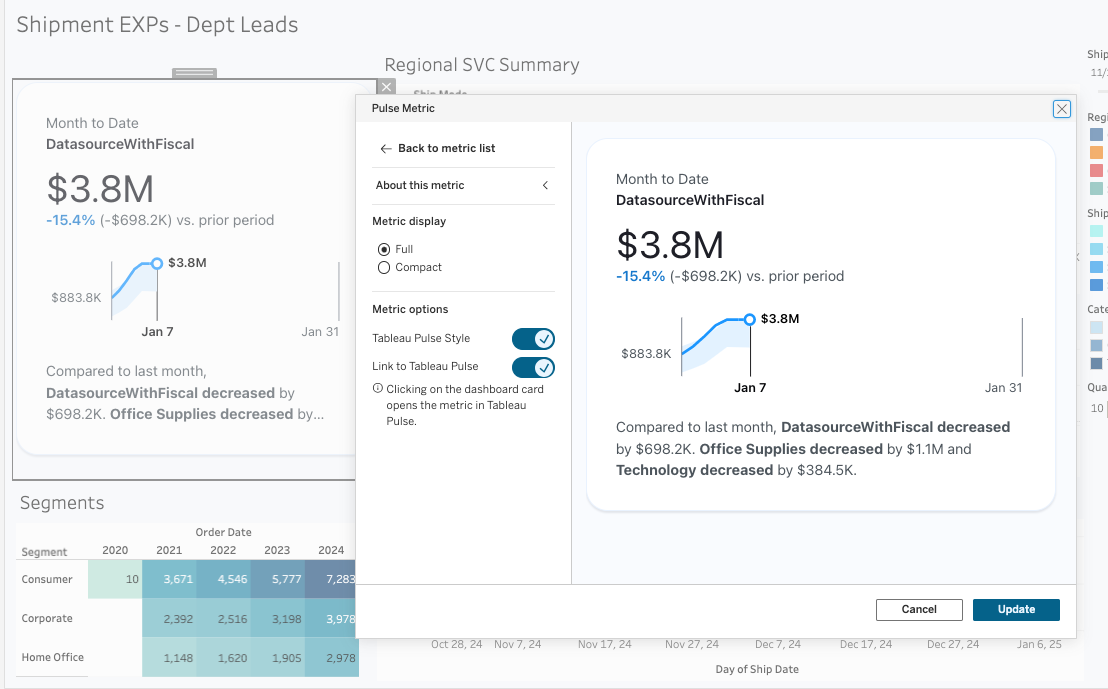
Task: Close the Pulse Metric dialog
Action: click(1061, 109)
